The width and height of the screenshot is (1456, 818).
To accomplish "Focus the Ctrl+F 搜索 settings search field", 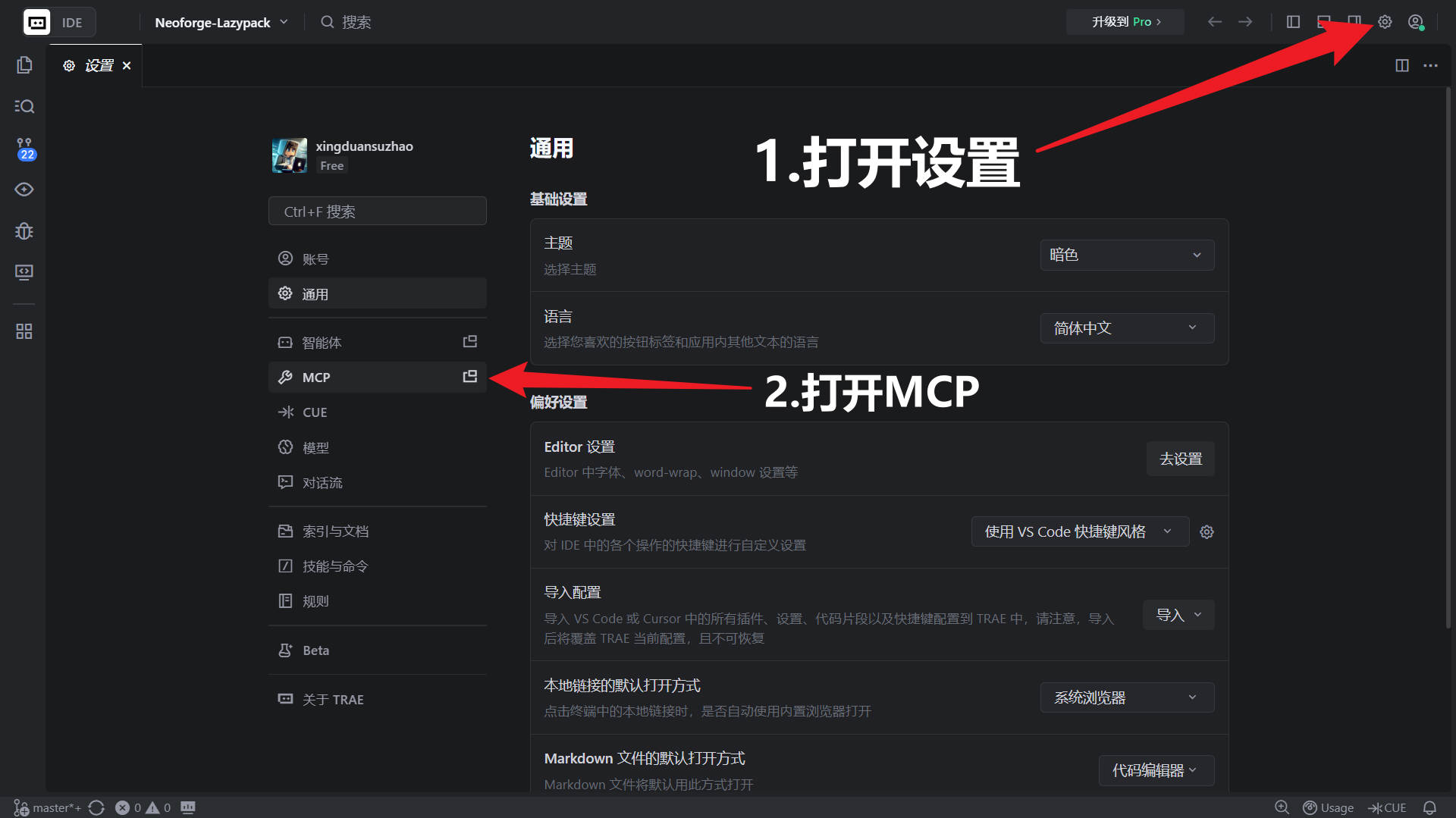I will pos(378,211).
